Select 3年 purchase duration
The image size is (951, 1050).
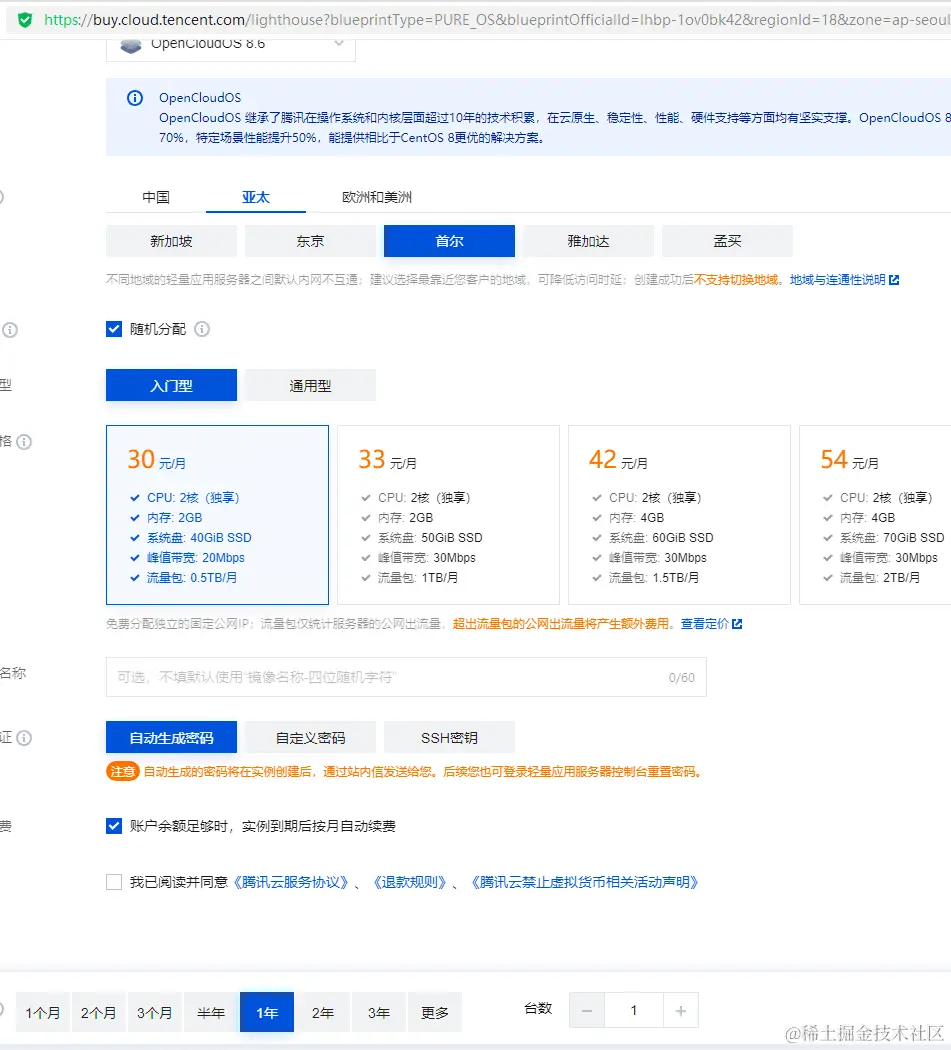pos(379,1012)
